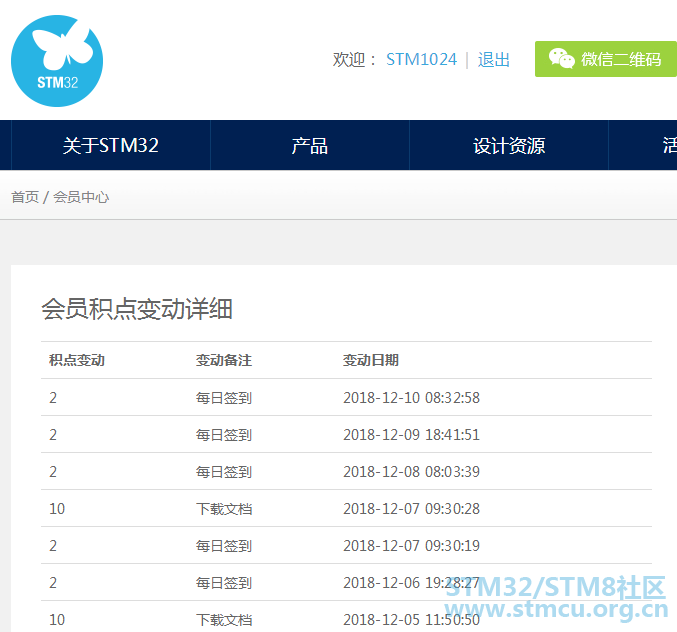Click points value 10 in 2018-12-05 row

57,620
